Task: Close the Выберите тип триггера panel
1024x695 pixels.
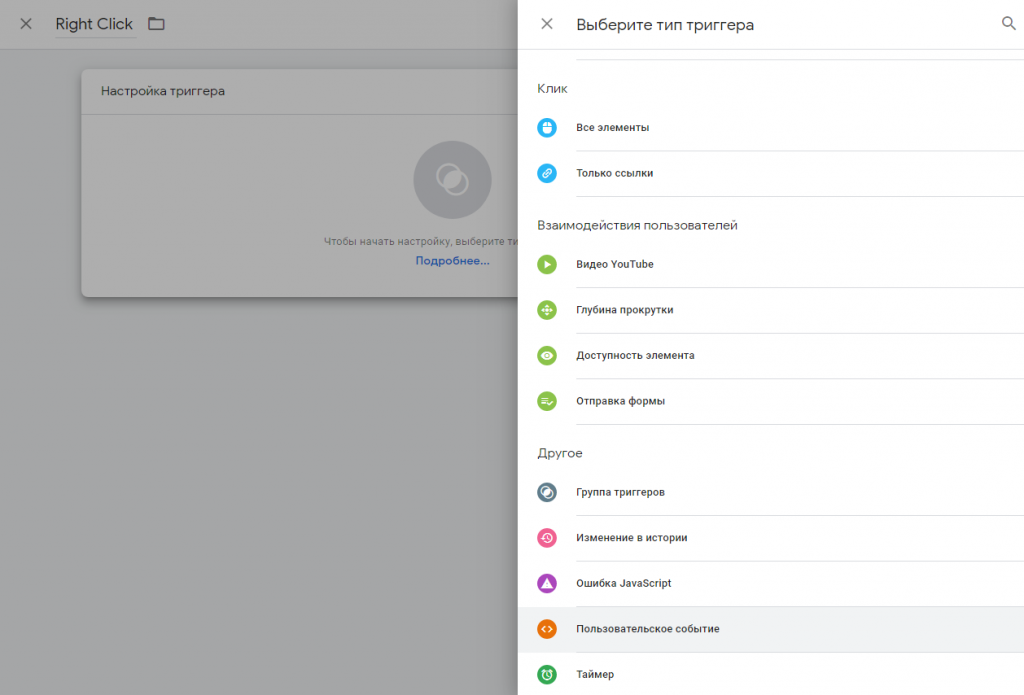Action: 547,24
